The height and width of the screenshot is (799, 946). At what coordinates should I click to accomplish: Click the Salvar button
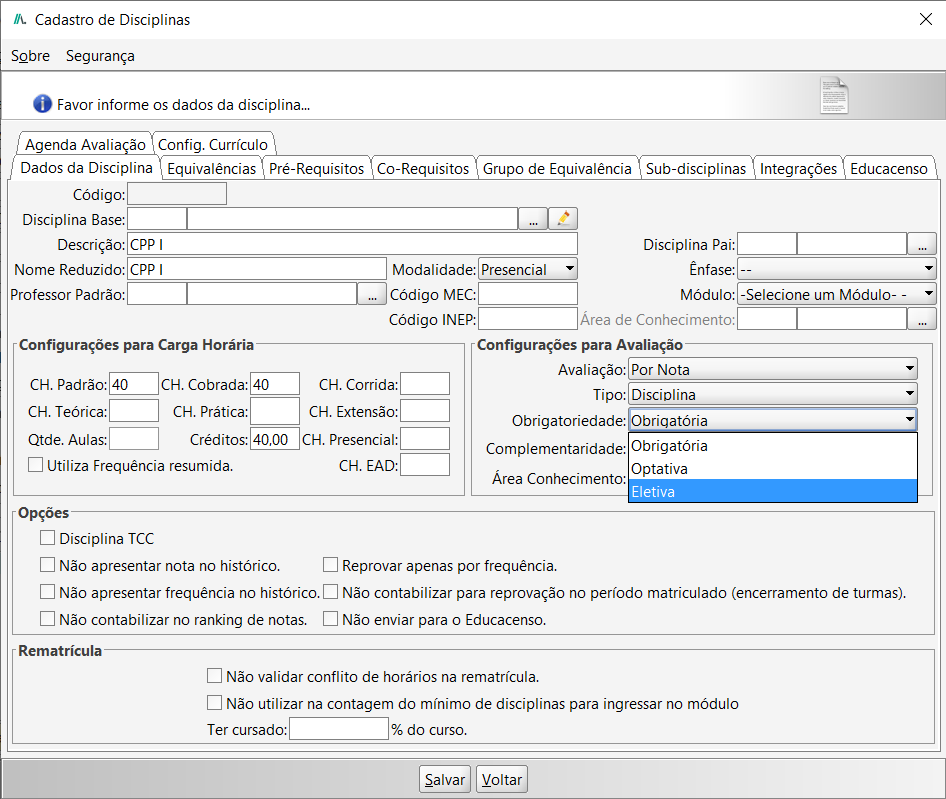[445, 779]
